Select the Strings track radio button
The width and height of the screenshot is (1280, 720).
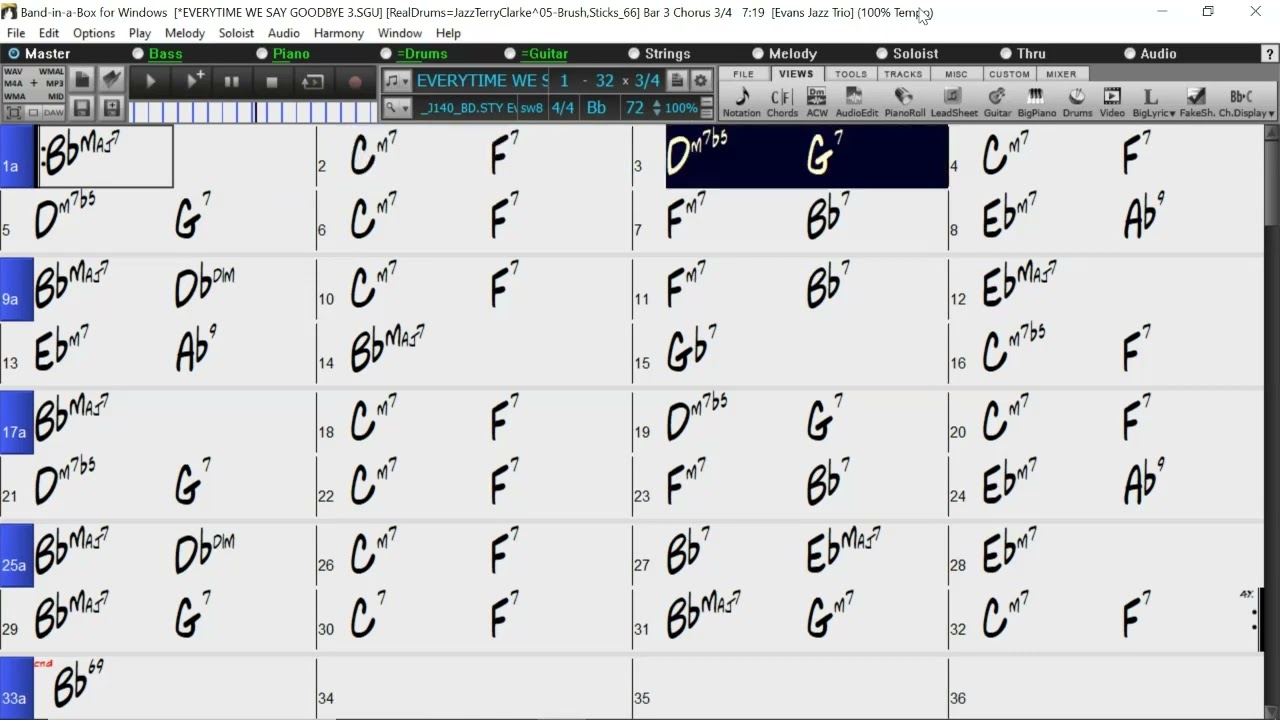coord(634,54)
